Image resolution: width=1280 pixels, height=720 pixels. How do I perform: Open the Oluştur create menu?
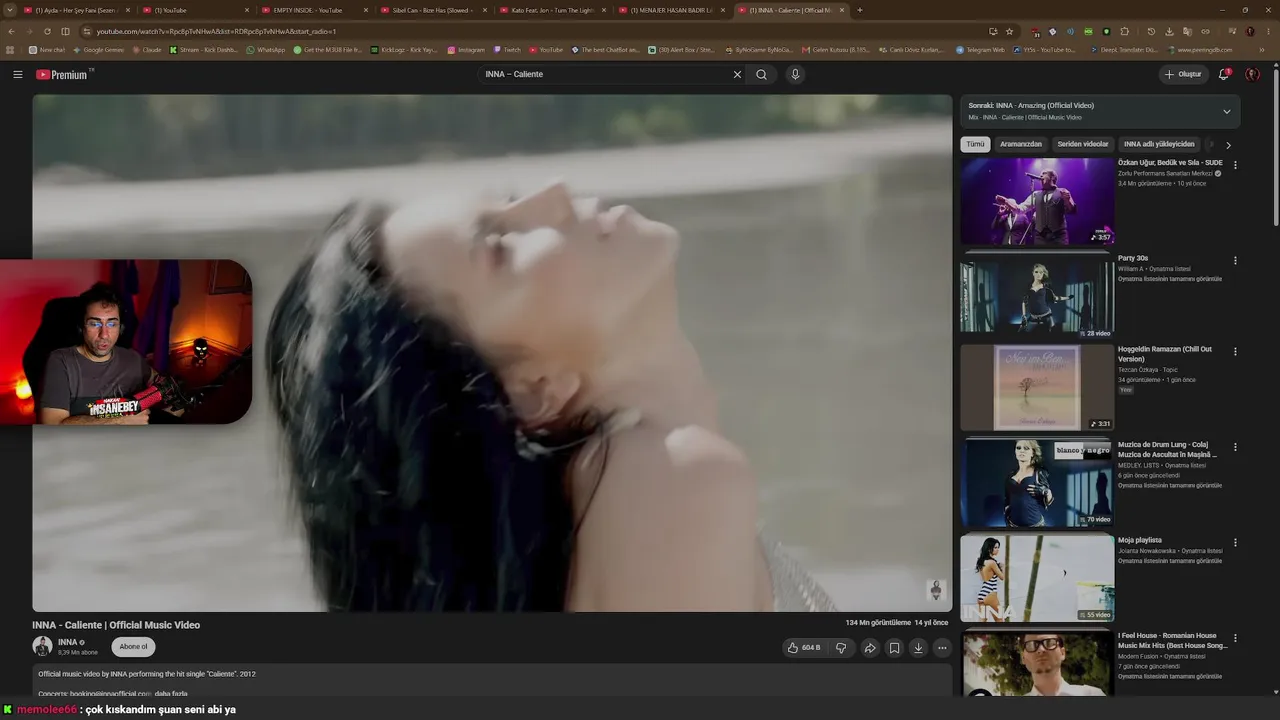1182,74
